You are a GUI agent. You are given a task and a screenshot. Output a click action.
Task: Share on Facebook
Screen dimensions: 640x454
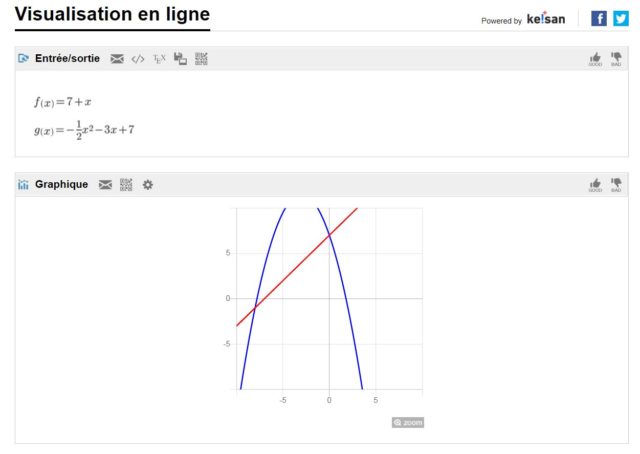599,18
